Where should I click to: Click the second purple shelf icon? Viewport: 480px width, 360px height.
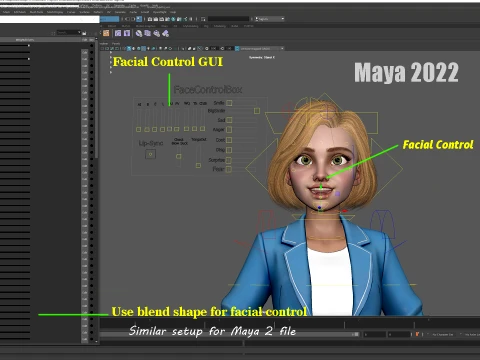(x=127, y=33)
